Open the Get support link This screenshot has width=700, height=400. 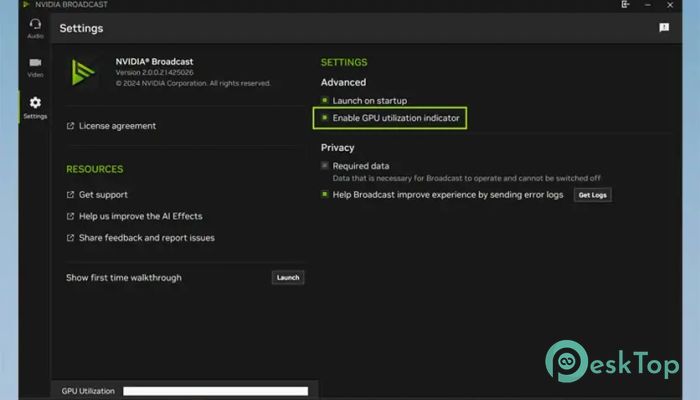coord(97,195)
